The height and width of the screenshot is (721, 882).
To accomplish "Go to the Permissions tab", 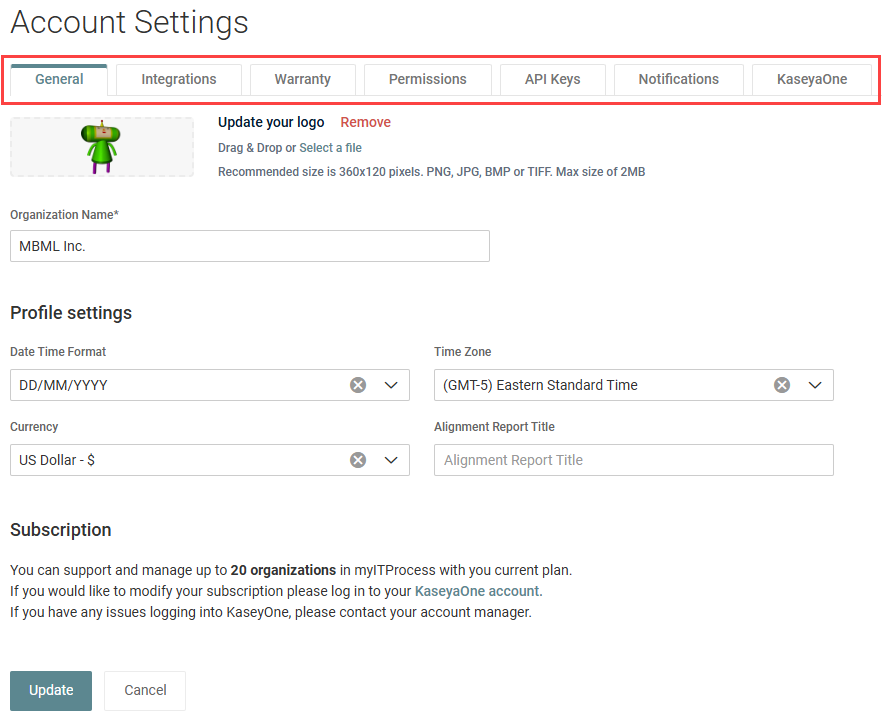I will coord(427,79).
